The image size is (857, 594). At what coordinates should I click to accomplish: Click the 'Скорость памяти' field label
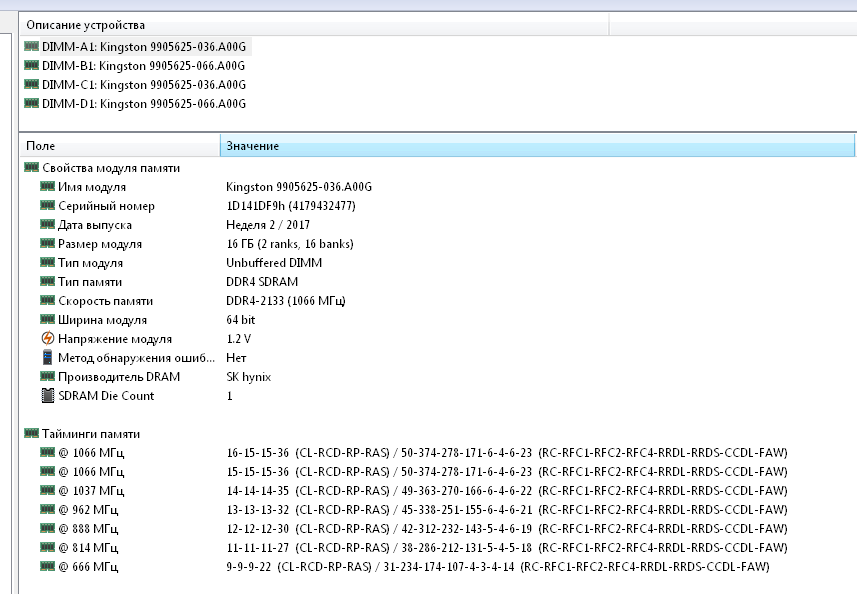click(x=105, y=301)
